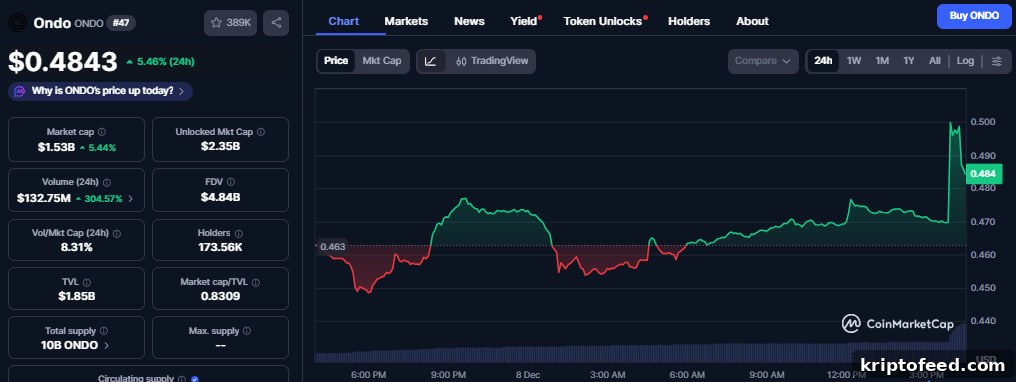
Task: Click the $2.35B unlocked market cap value
Action: [220, 146]
